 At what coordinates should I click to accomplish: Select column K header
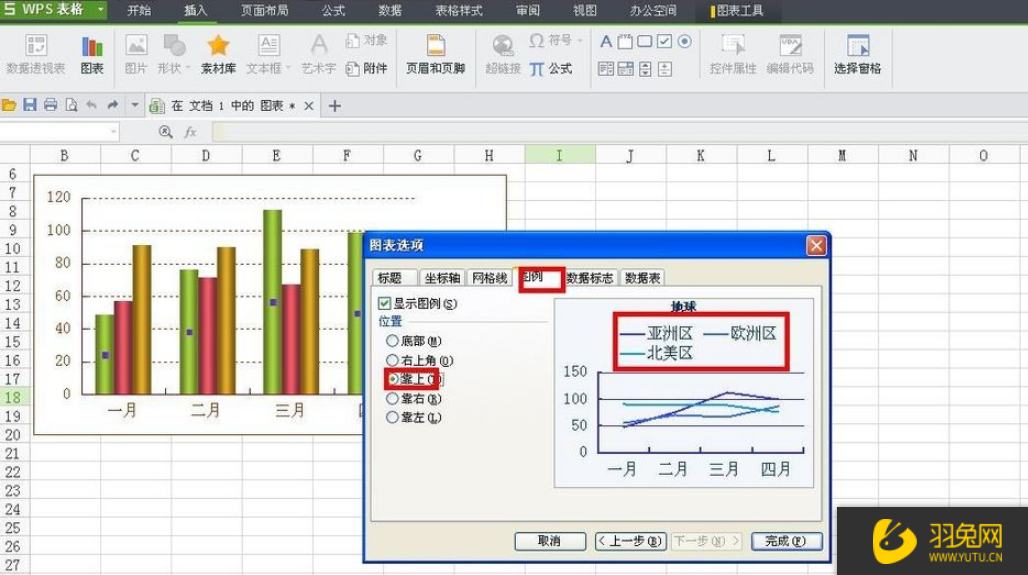(x=700, y=155)
